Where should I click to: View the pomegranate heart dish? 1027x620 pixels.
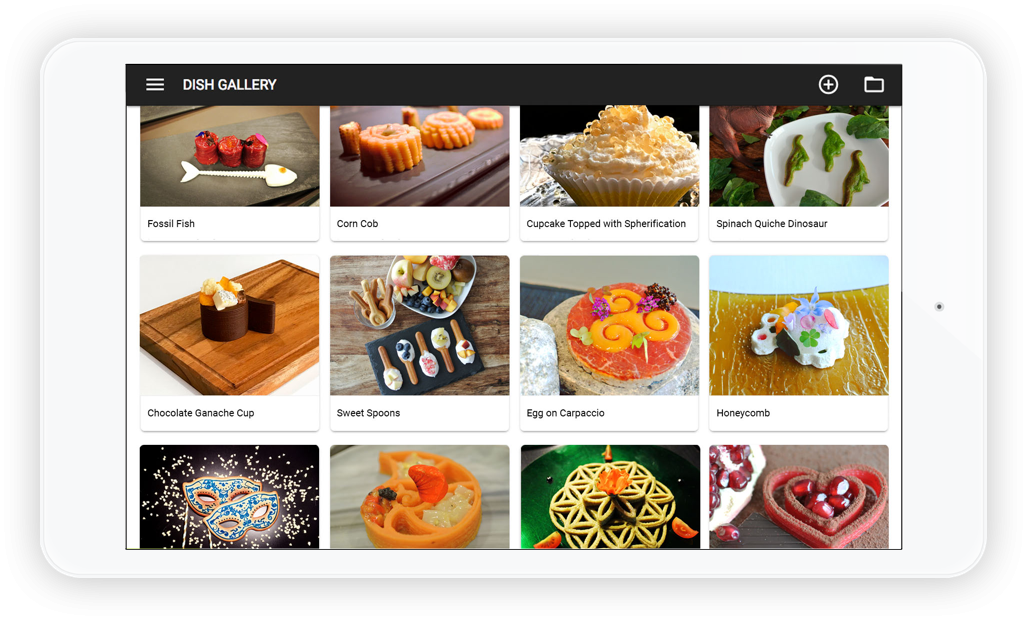click(x=798, y=497)
